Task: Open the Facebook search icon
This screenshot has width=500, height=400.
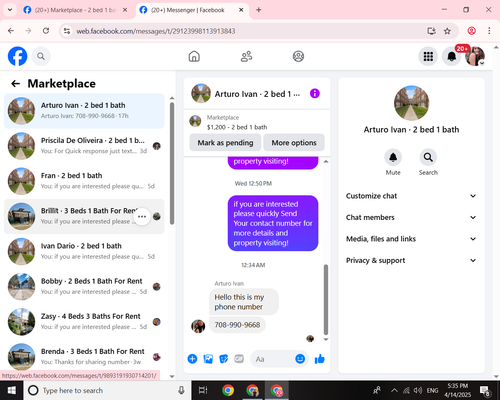Action: (x=41, y=56)
